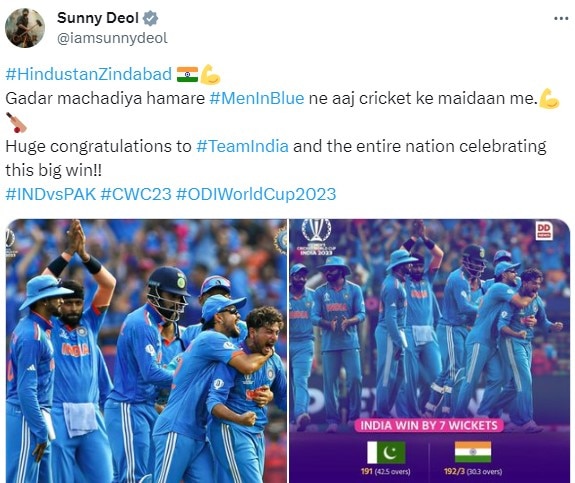Viewport: 575px width, 483px height.
Task: Open the three-dot more options menu
Action: click(x=561, y=18)
